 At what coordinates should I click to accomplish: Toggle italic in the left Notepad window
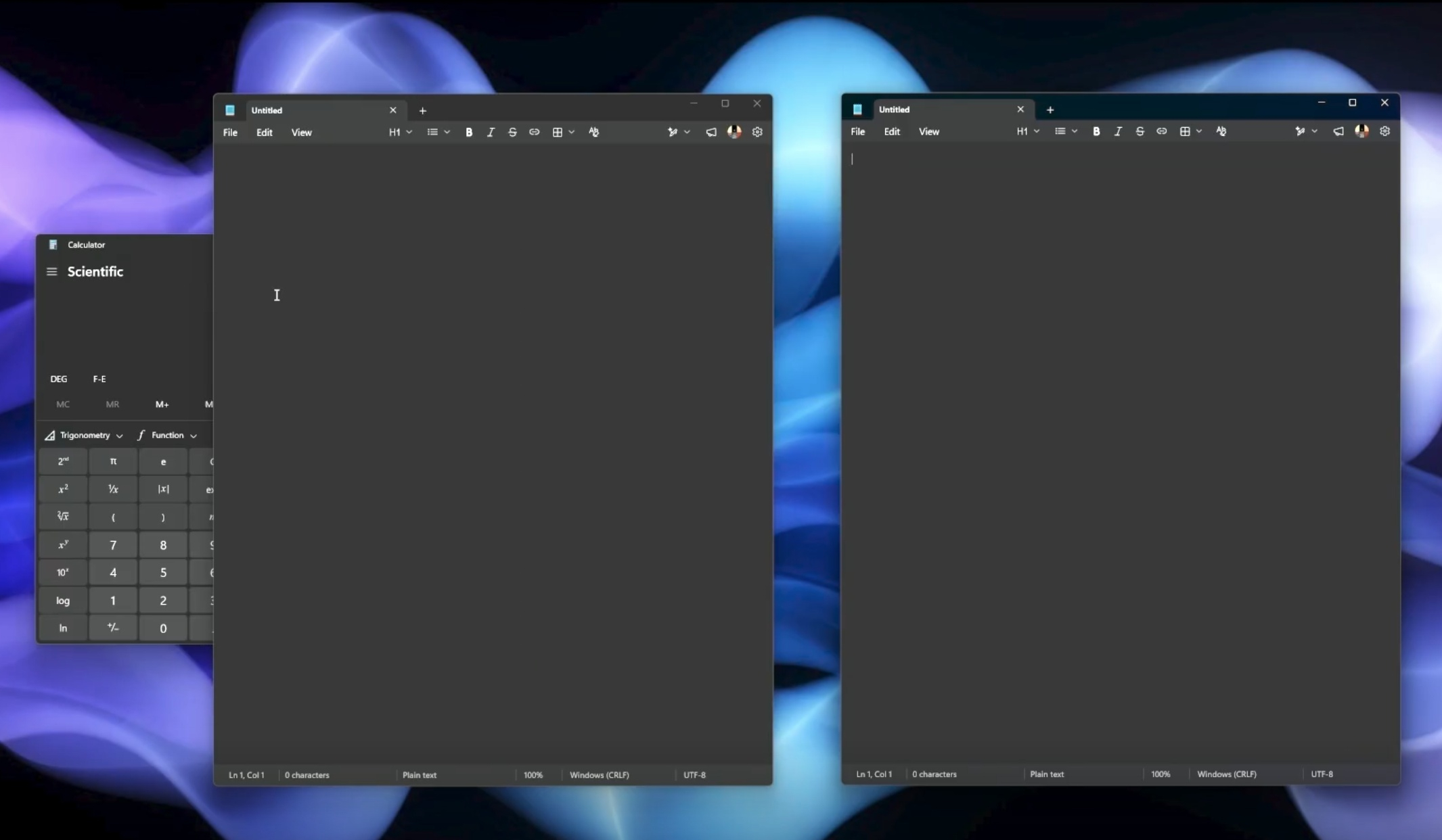click(x=491, y=133)
